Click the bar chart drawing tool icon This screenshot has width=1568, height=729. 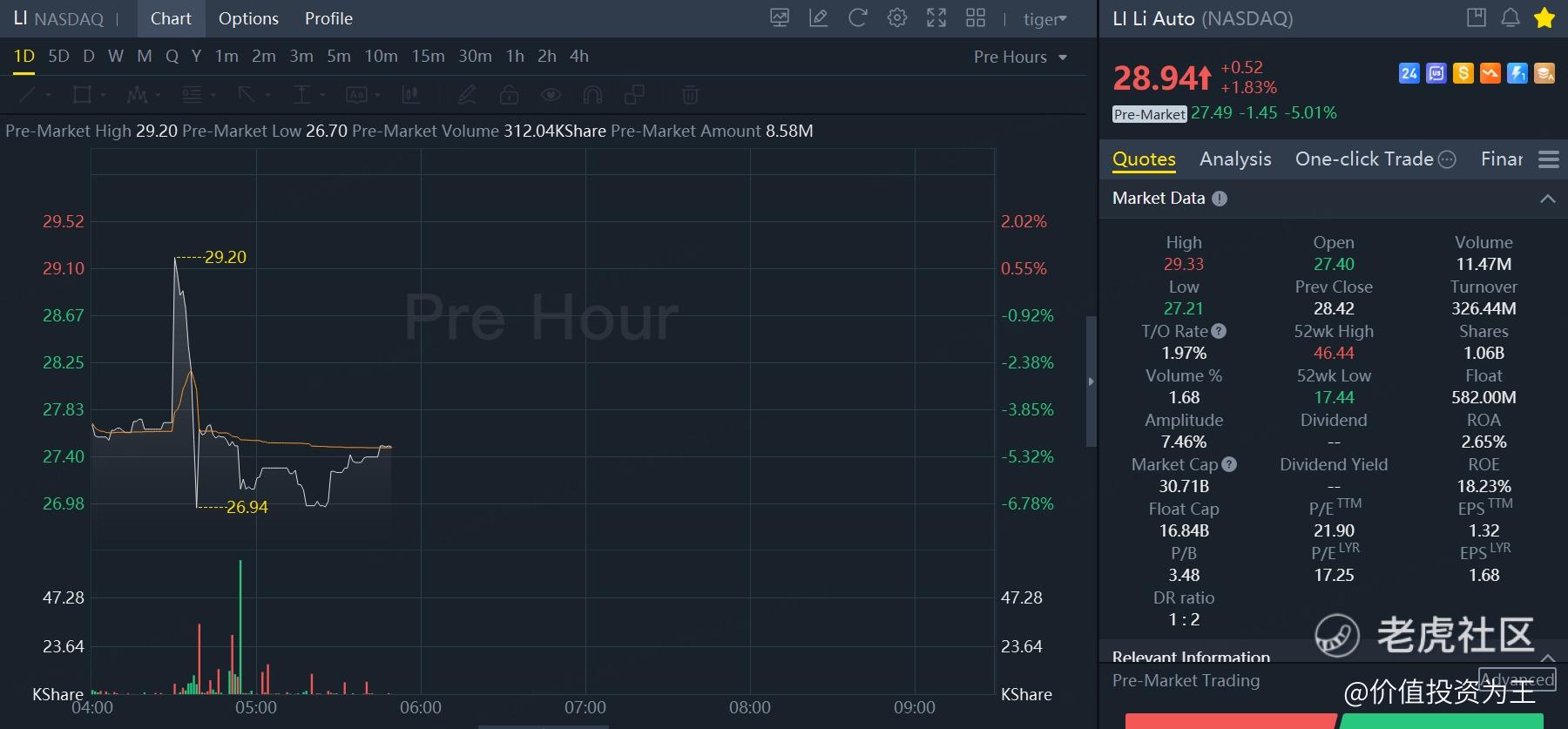click(x=411, y=95)
